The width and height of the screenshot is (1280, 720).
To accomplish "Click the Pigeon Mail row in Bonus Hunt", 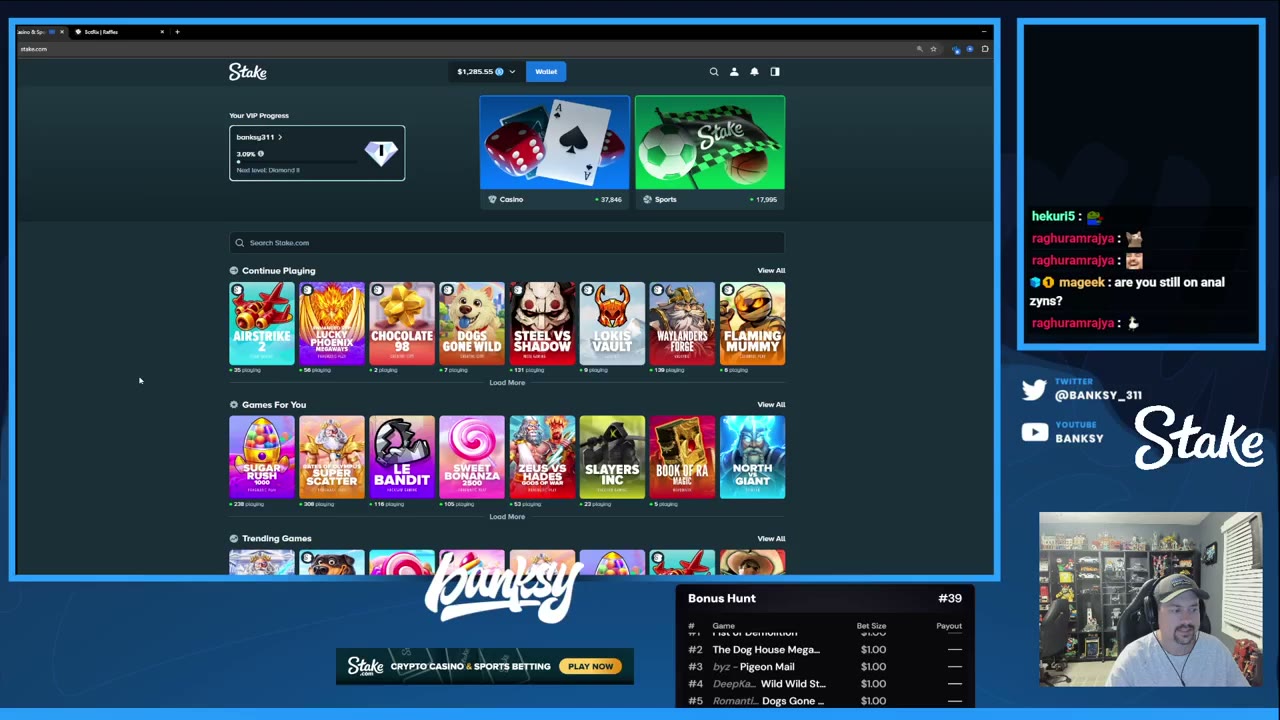I will tap(825, 667).
